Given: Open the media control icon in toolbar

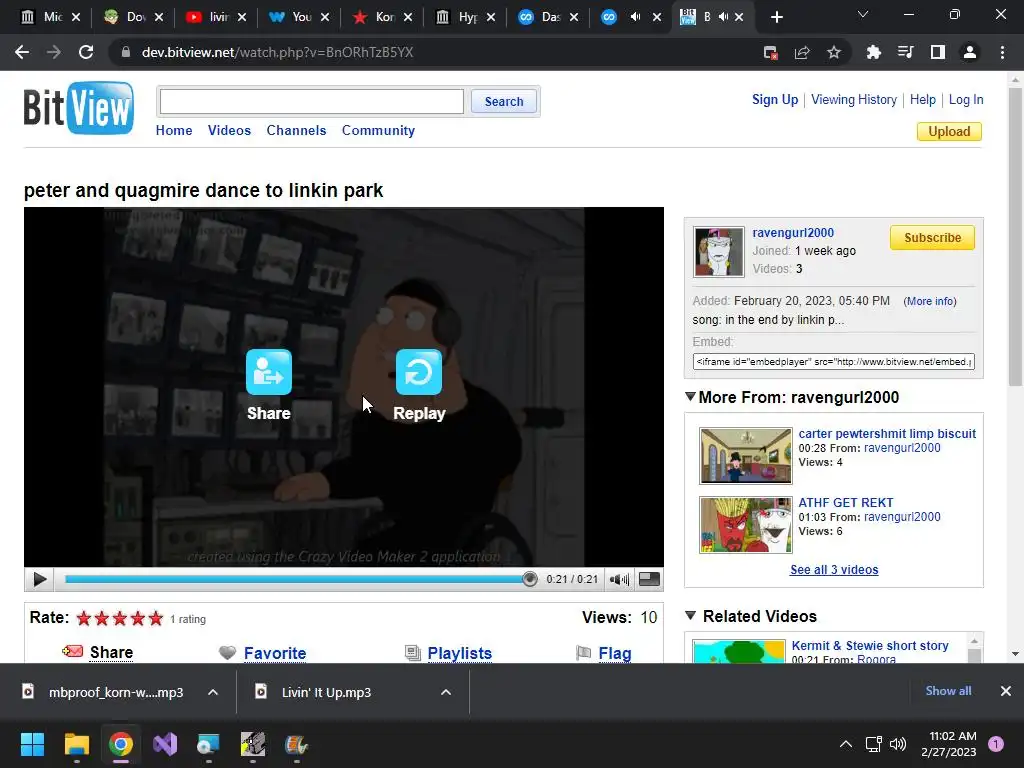Looking at the screenshot, I should click(x=905, y=52).
